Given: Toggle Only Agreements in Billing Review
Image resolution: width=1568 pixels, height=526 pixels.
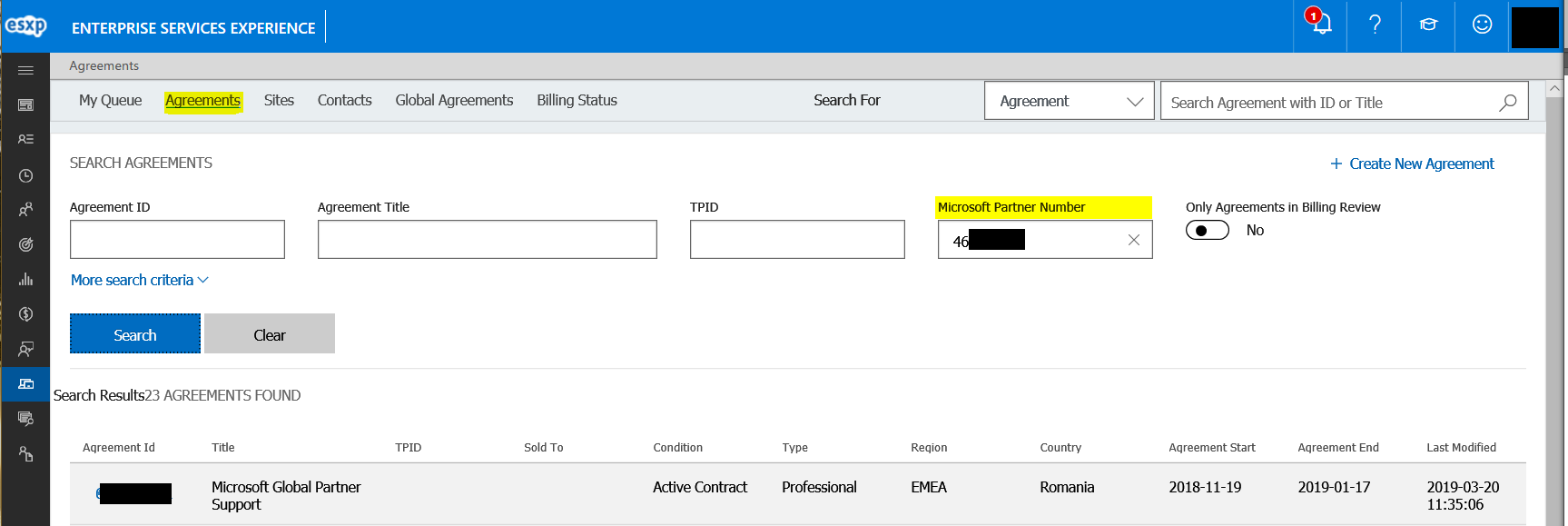Looking at the screenshot, I should click(x=1208, y=231).
